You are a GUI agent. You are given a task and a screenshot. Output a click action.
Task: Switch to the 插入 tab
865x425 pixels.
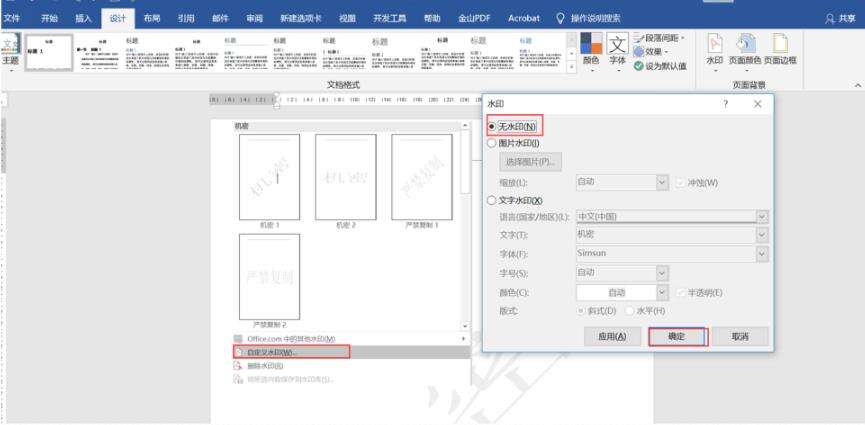[x=83, y=18]
